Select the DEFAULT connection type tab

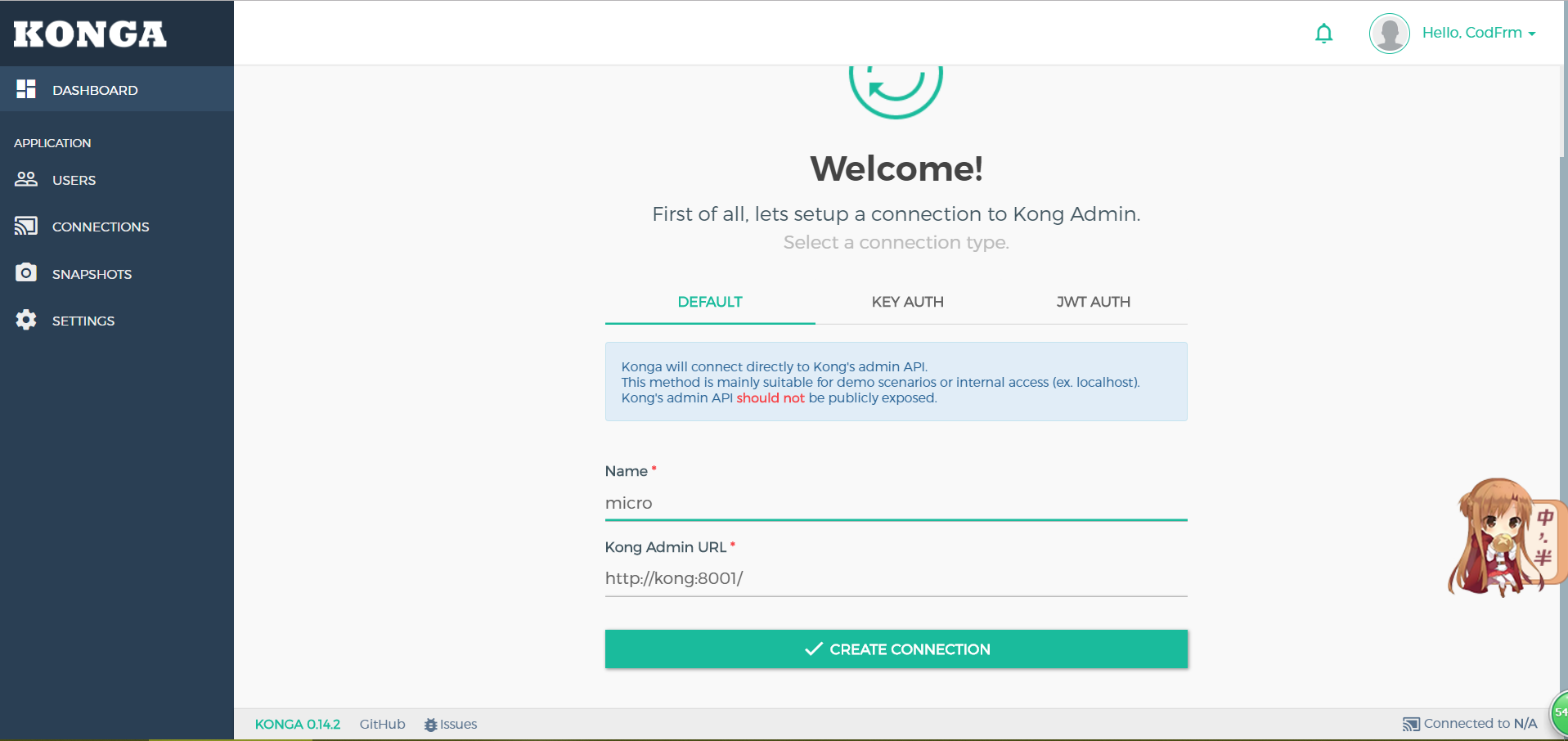tap(709, 302)
